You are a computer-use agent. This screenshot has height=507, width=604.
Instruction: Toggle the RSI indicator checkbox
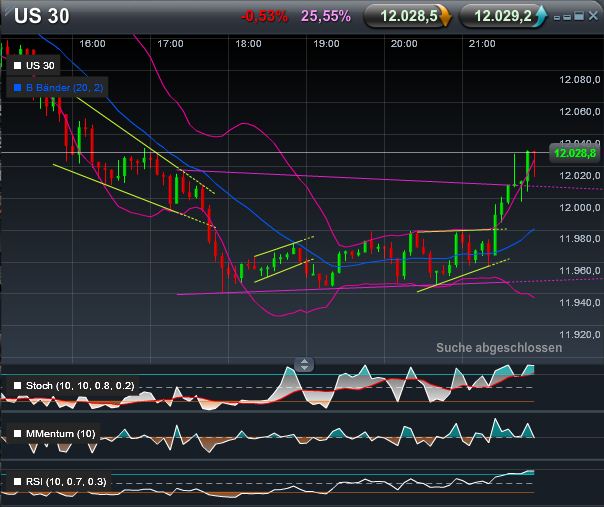click(17, 482)
